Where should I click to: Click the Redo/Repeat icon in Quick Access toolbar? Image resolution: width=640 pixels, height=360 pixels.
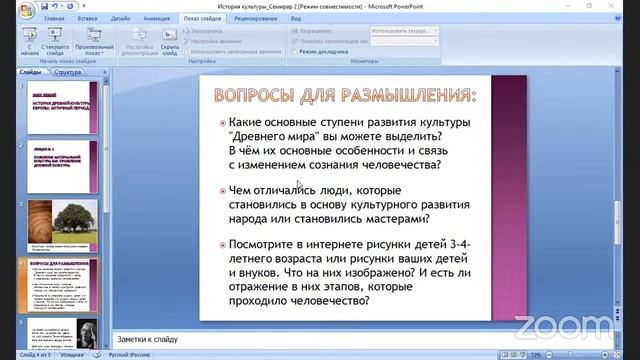(x=70, y=6)
